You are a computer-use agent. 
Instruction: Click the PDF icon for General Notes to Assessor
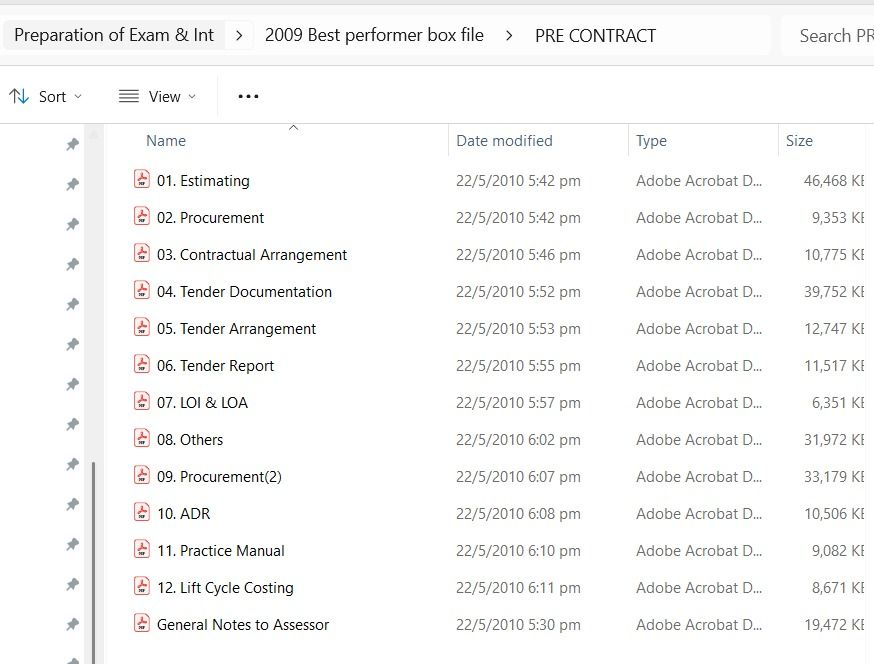[142, 623]
